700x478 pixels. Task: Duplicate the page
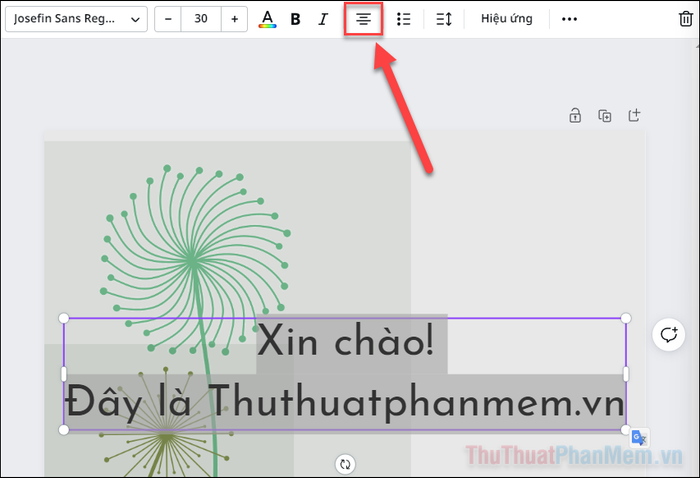point(605,116)
